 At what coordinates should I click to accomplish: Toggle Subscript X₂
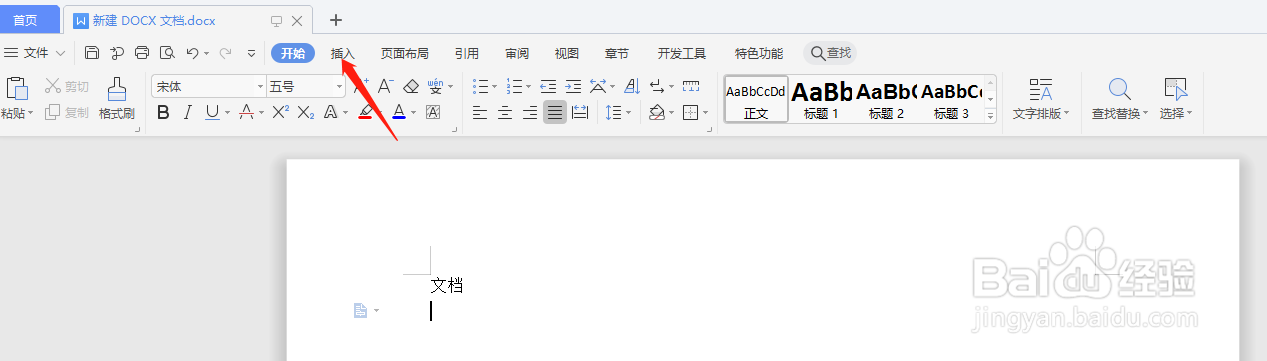pos(306,113)
